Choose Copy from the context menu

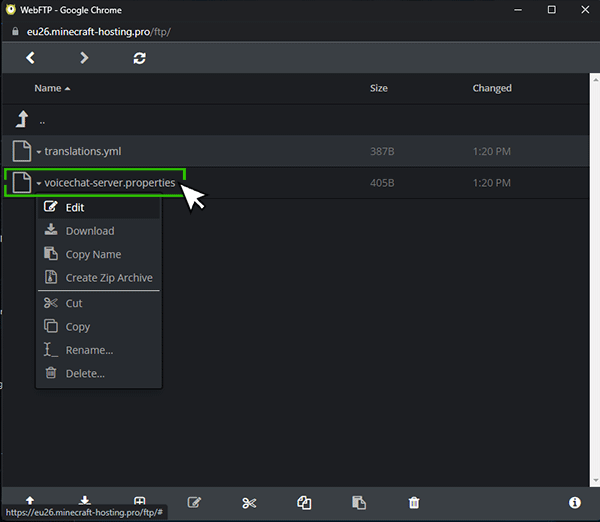click(99, 326)
